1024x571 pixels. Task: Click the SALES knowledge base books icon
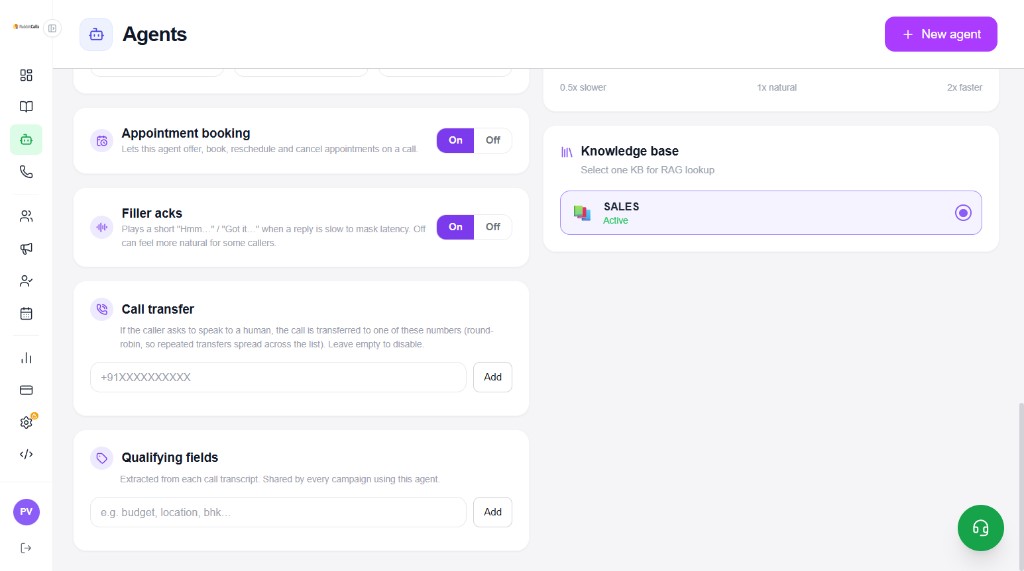coord(582,212)
